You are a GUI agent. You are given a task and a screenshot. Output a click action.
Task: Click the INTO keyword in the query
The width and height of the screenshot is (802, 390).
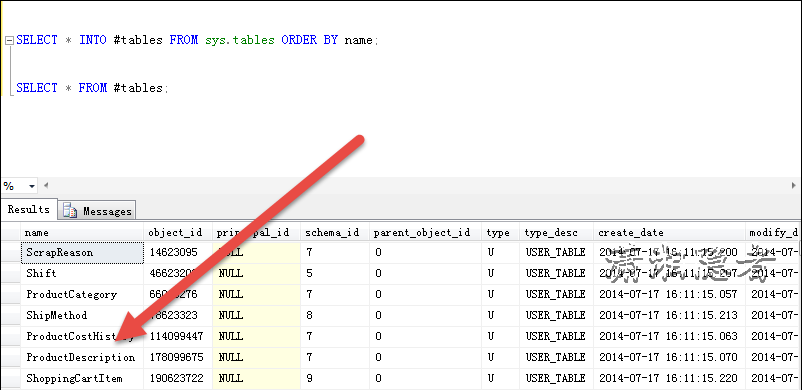pyautogui.click(x=93, y=40)
